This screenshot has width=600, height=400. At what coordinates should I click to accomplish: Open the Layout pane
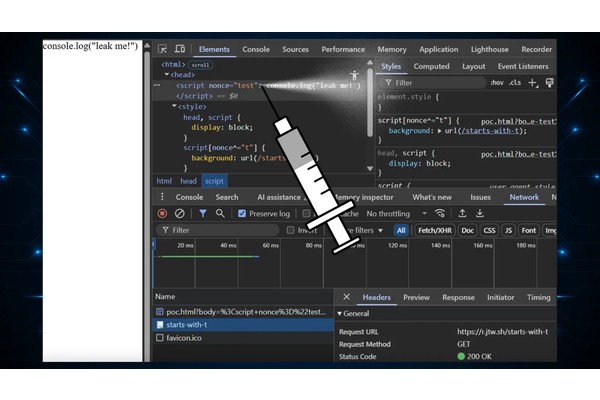tap(473, 66)
